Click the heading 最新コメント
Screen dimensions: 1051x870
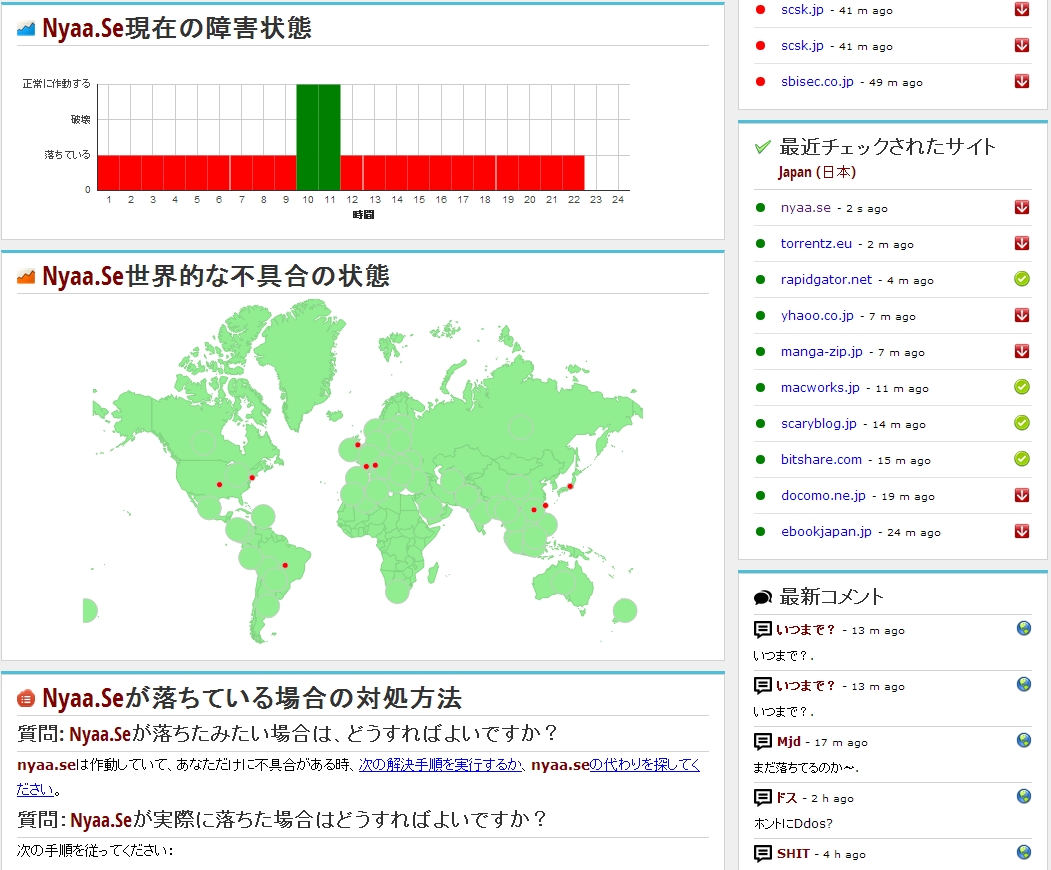(831, 597)
